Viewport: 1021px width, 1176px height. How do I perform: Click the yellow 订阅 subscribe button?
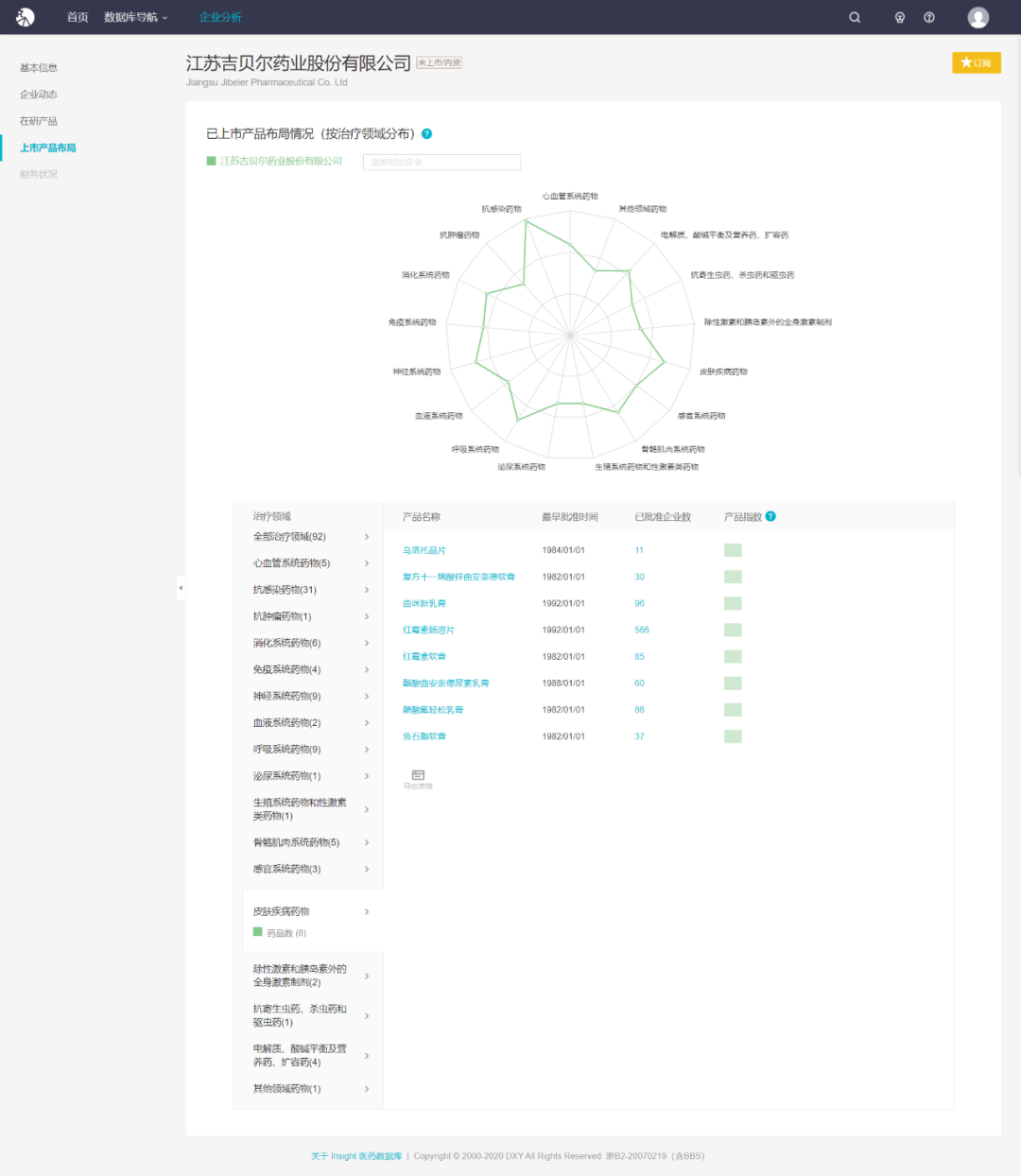[977, 62]
